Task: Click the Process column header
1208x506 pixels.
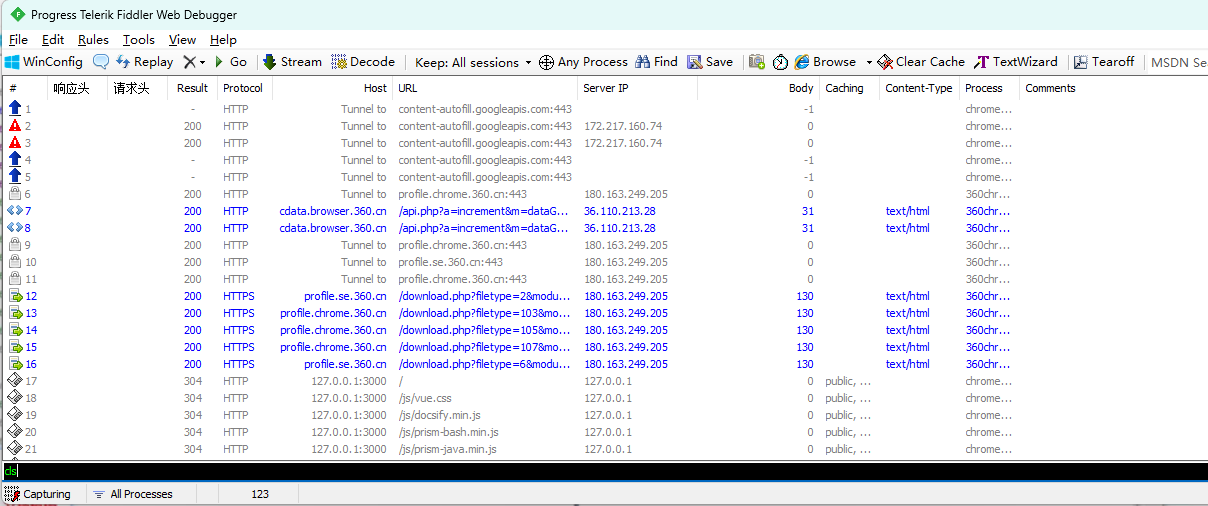Action: click(989, 88)
